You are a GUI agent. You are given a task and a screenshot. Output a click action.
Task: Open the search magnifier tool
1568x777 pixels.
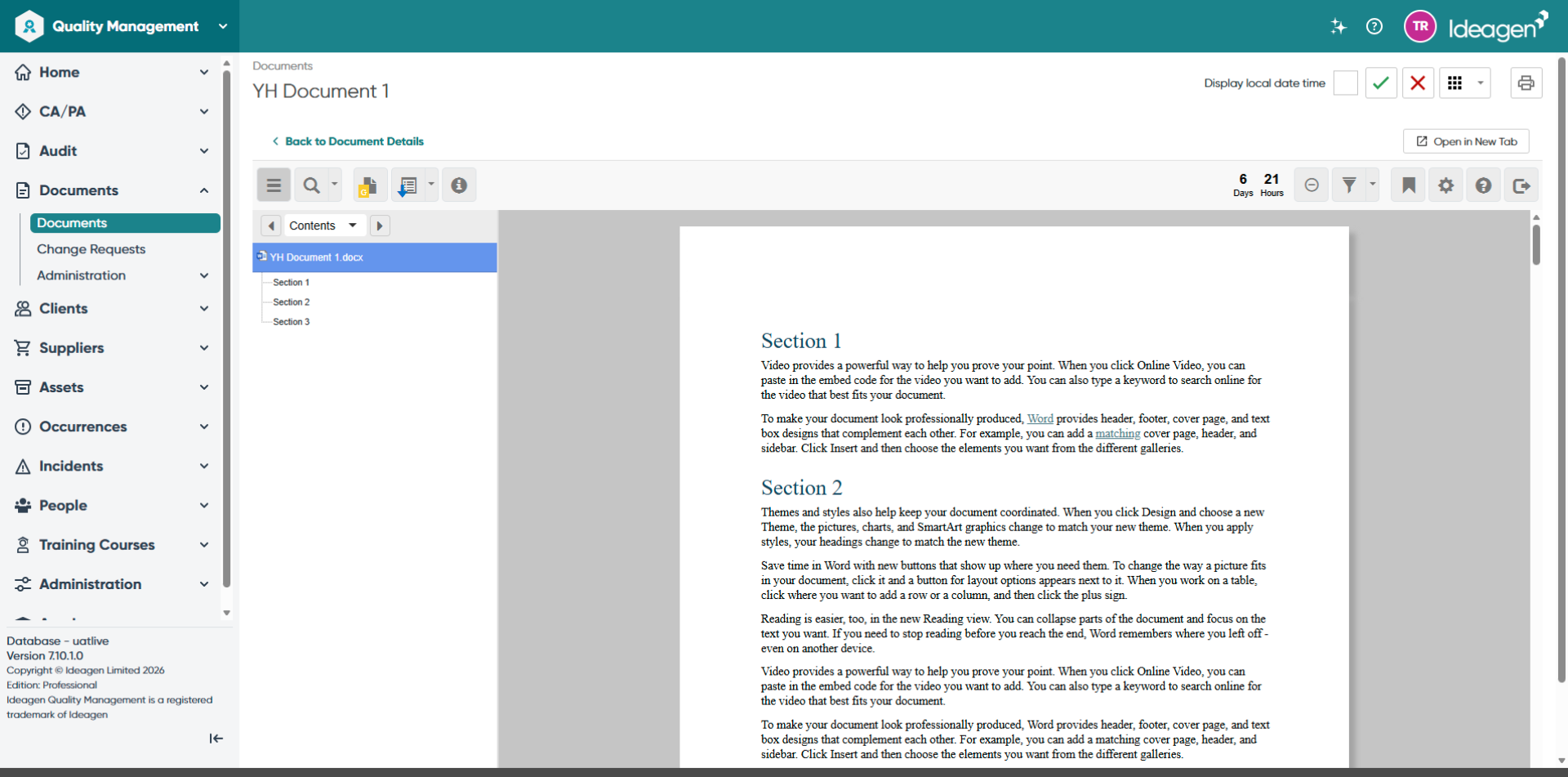click(311, 185)
